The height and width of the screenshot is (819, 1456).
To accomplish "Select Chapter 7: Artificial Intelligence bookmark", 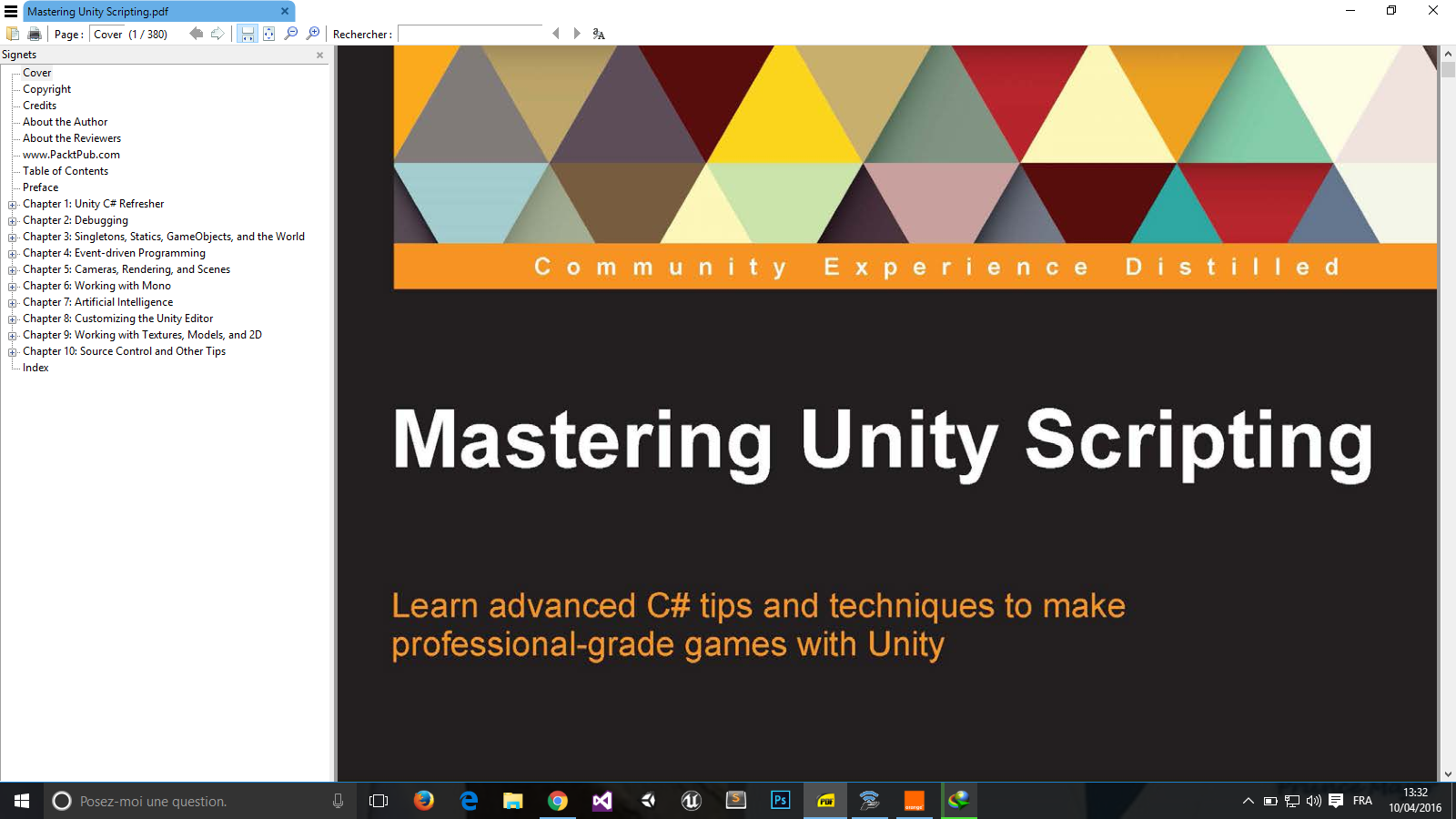I will (97, 302).
